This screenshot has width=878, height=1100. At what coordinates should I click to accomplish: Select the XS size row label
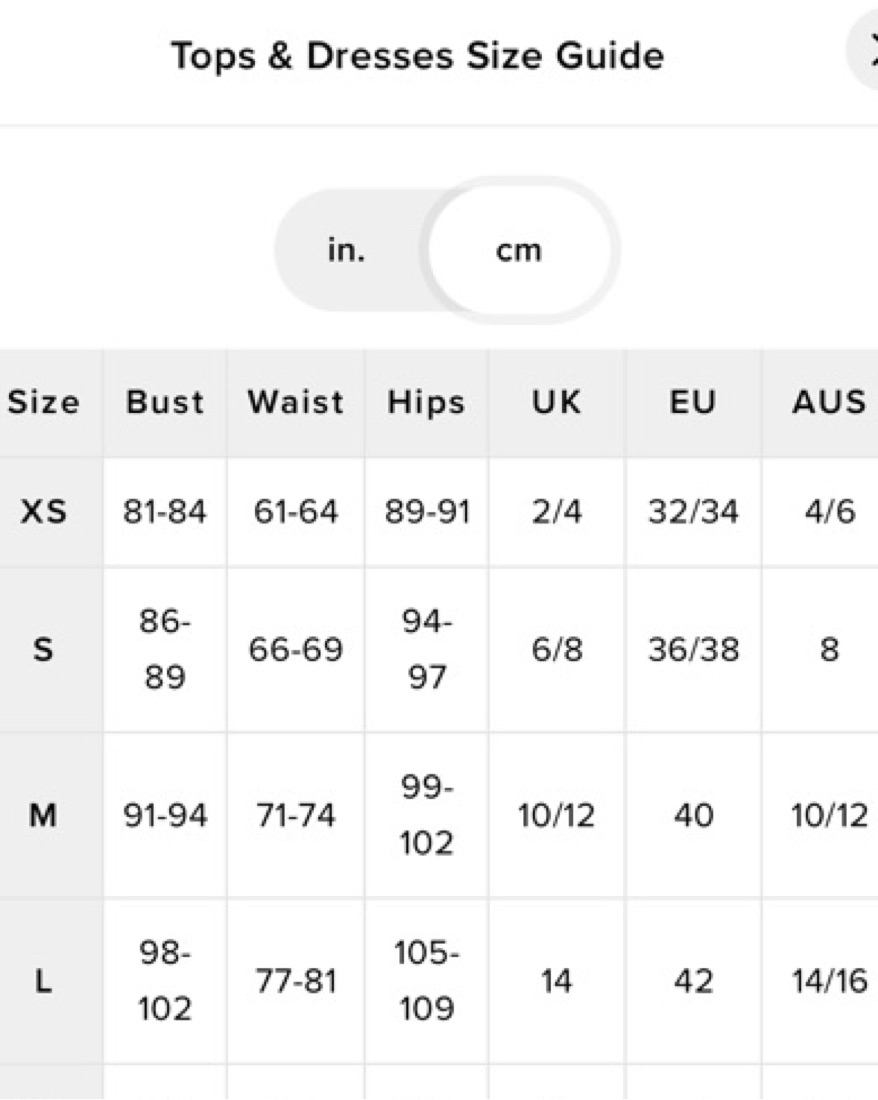click(x=44, y=512)
